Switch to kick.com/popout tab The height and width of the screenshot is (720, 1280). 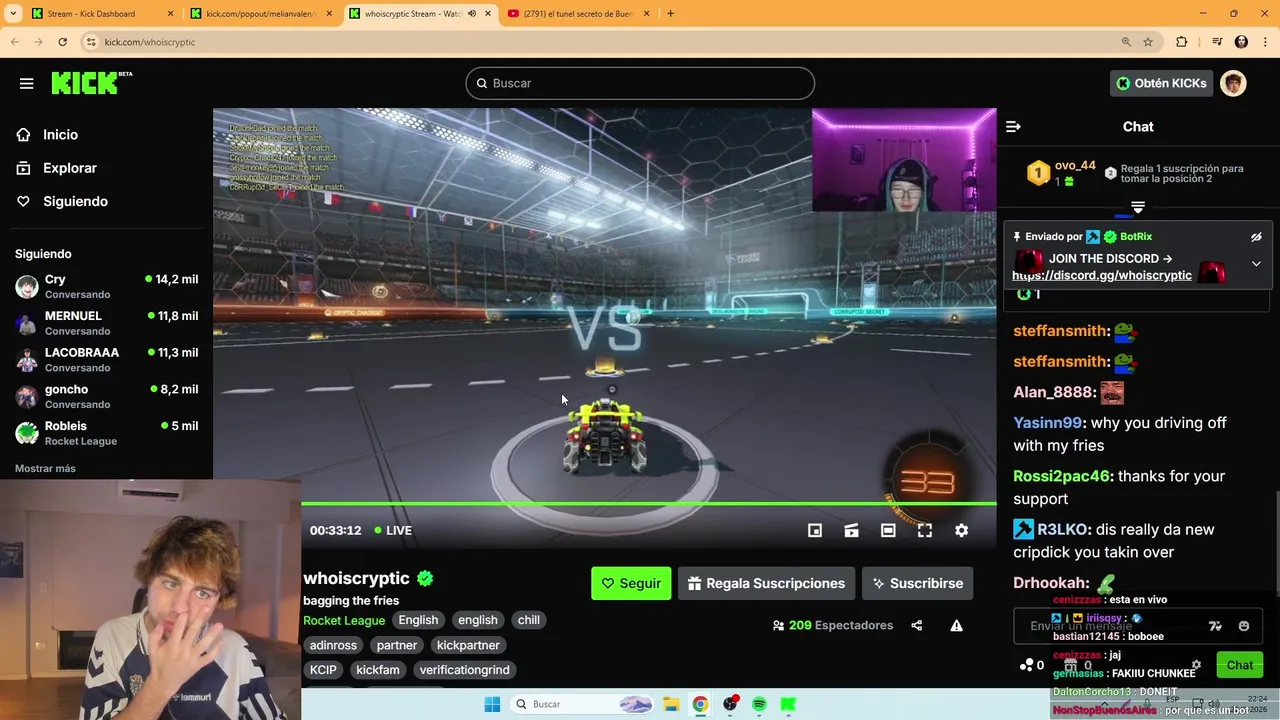260,14
